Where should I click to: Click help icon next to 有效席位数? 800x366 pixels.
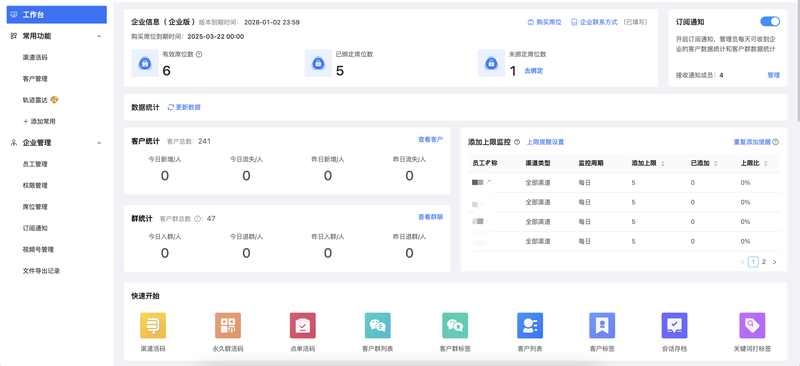point(199,54)
